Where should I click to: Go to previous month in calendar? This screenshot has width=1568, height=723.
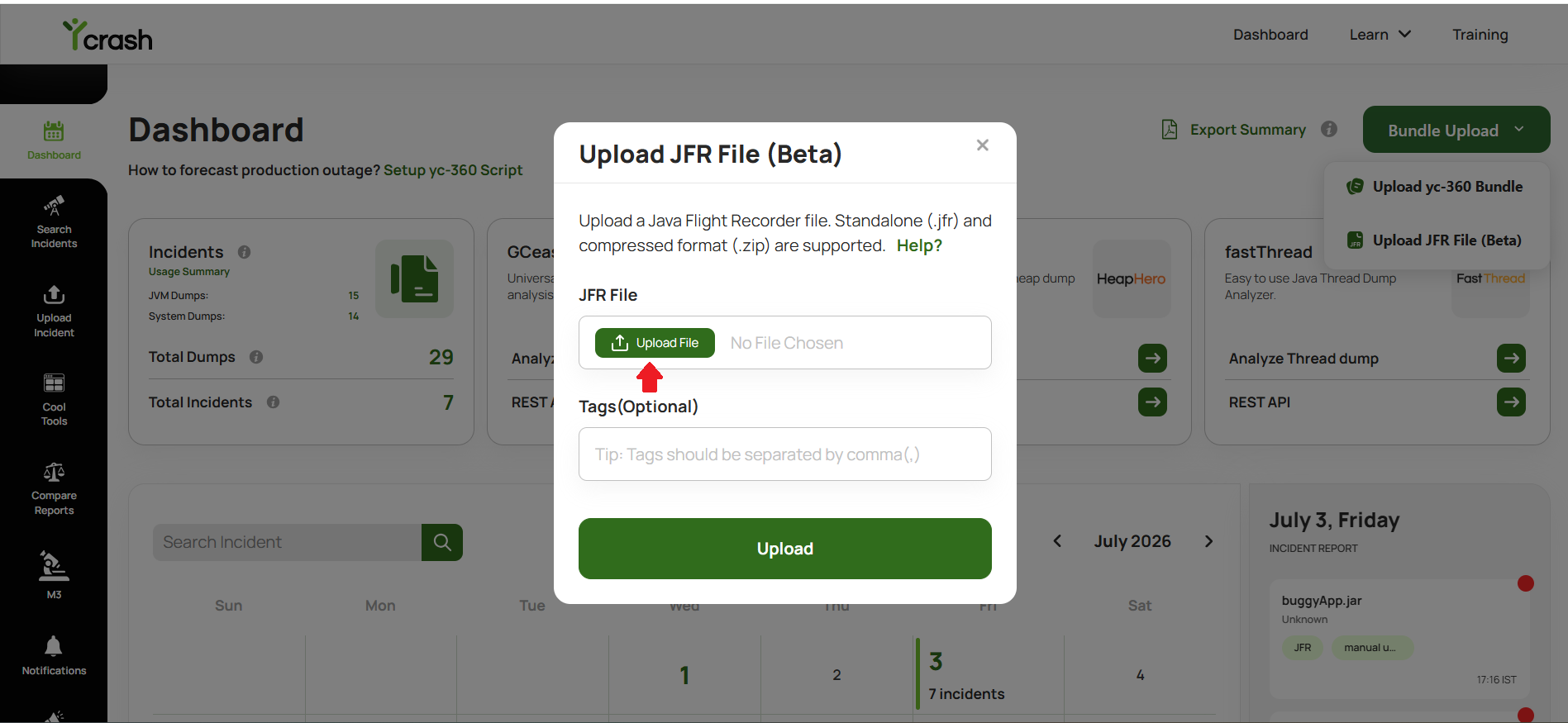point(1057,541)
